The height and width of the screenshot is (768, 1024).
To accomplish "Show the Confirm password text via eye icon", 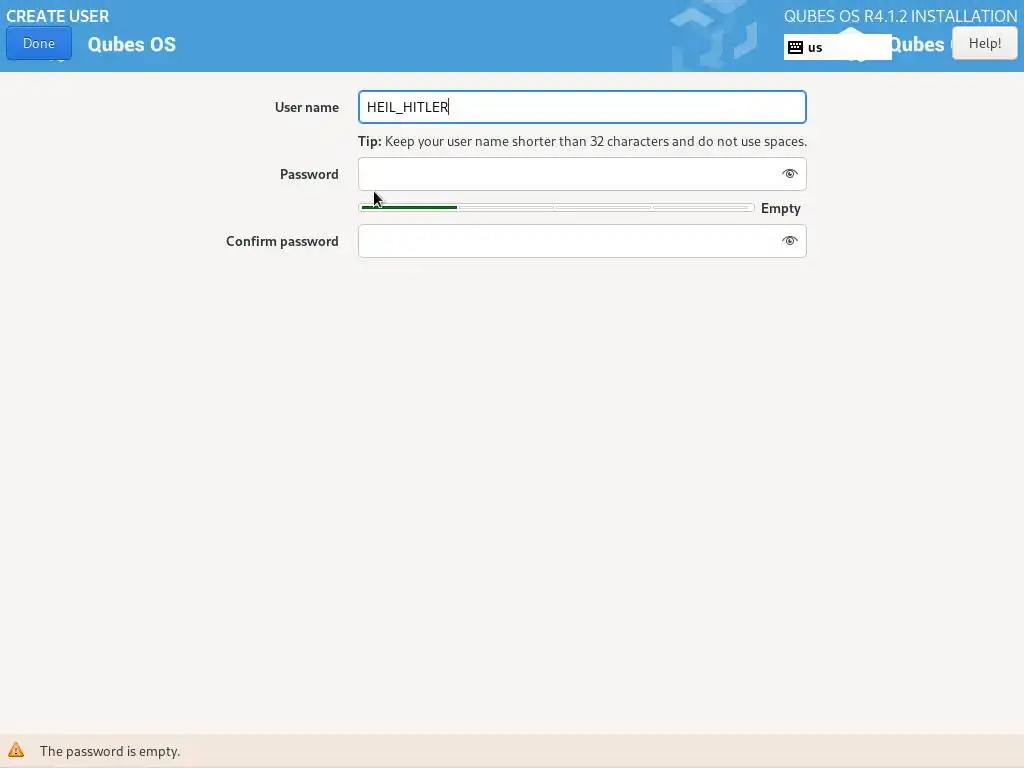I will coord(790,241).
